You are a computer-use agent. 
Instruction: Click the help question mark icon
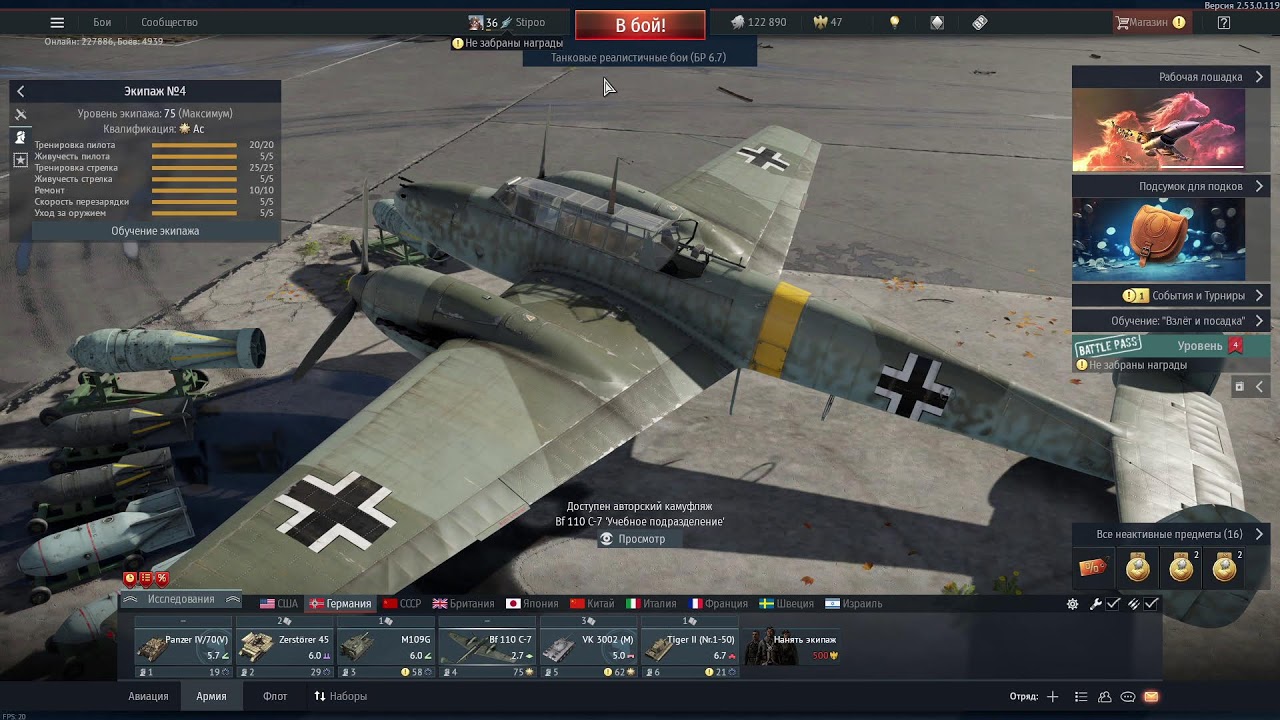[x=1224, y=22]
